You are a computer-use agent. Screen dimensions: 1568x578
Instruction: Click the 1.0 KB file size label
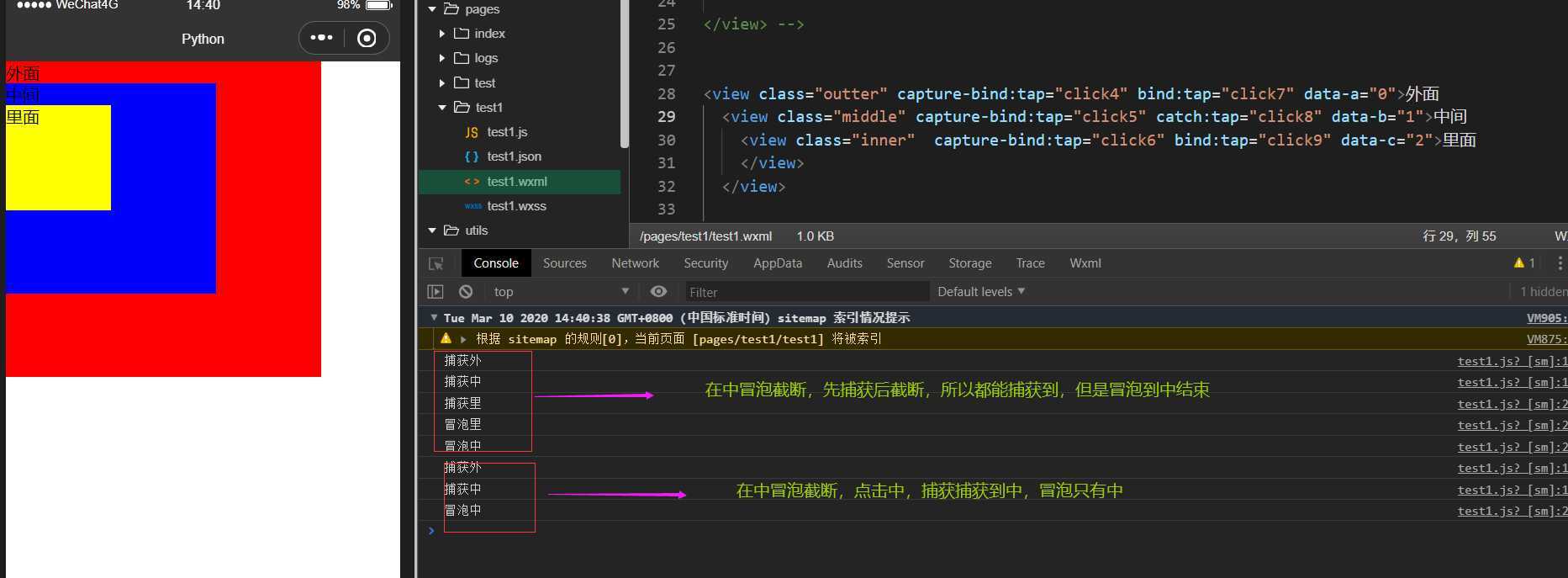click(x=816, y=236)
